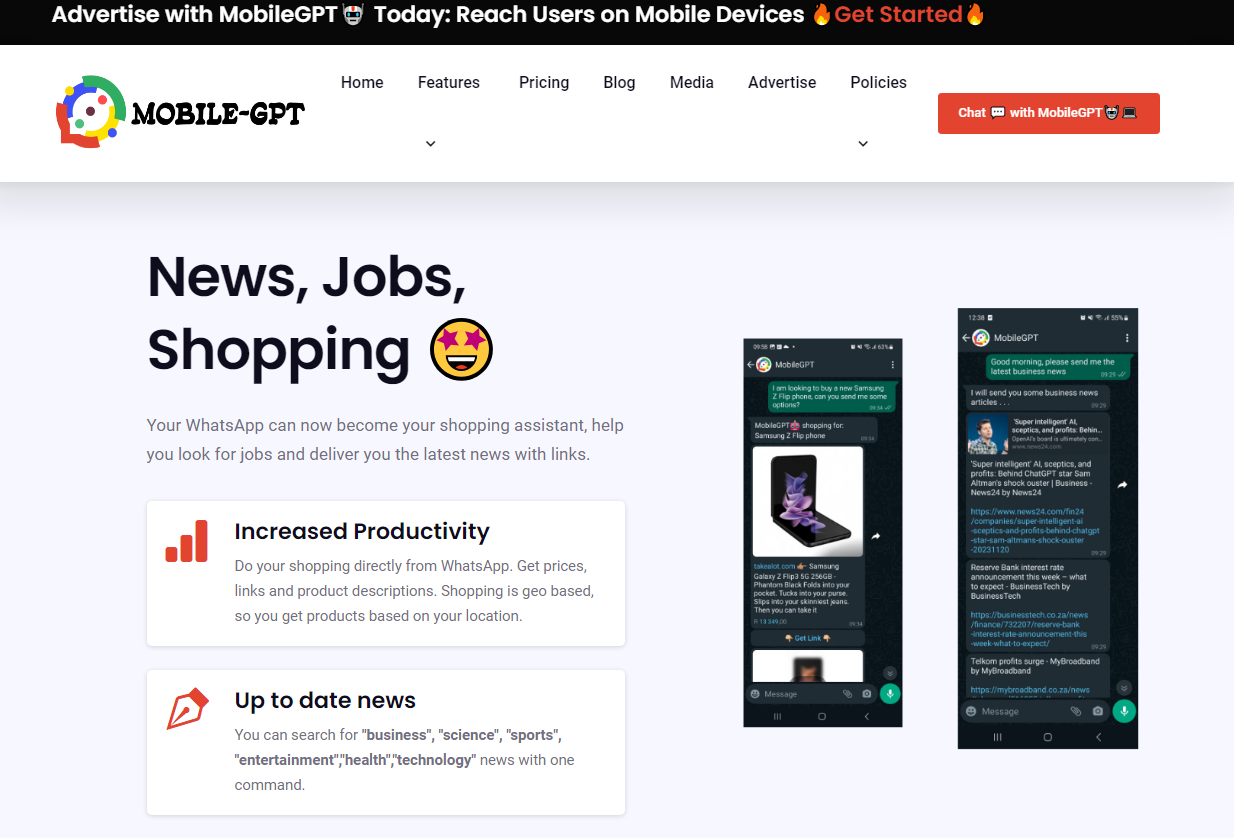
Task: Click the Mobile-GPT logo icon
Action: (91, 112)
